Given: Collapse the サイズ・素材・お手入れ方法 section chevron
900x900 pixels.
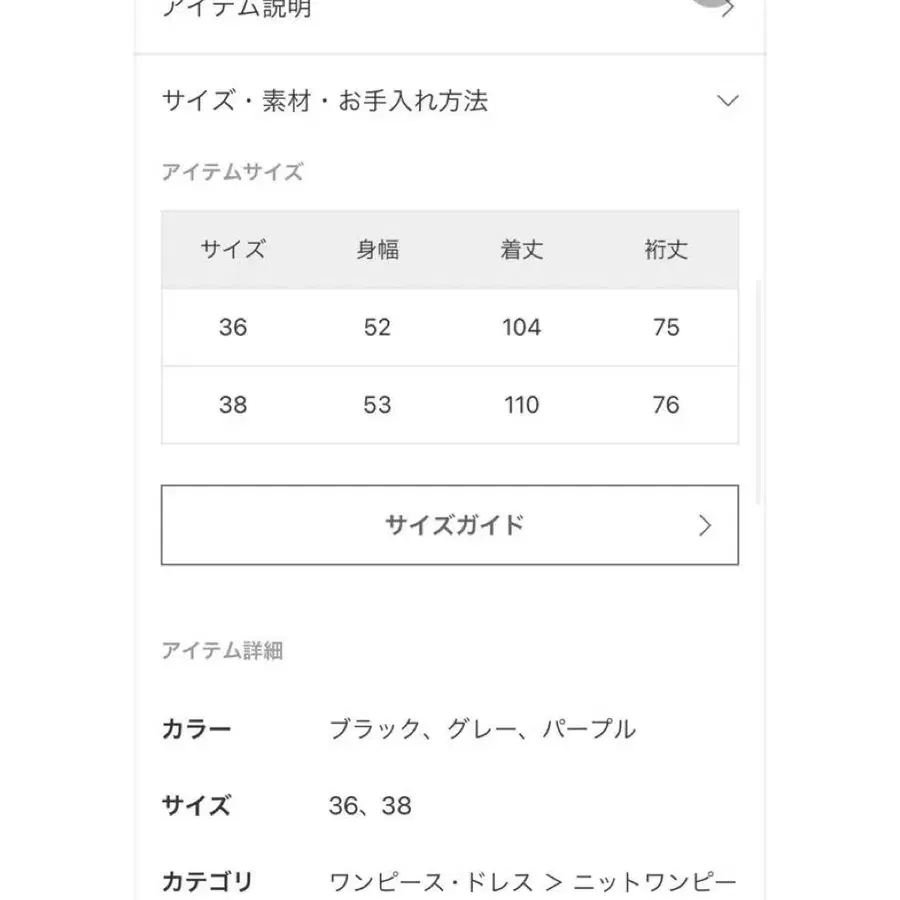Looking at the screenshot, I should pyautogui.click(x=728, y=100).
